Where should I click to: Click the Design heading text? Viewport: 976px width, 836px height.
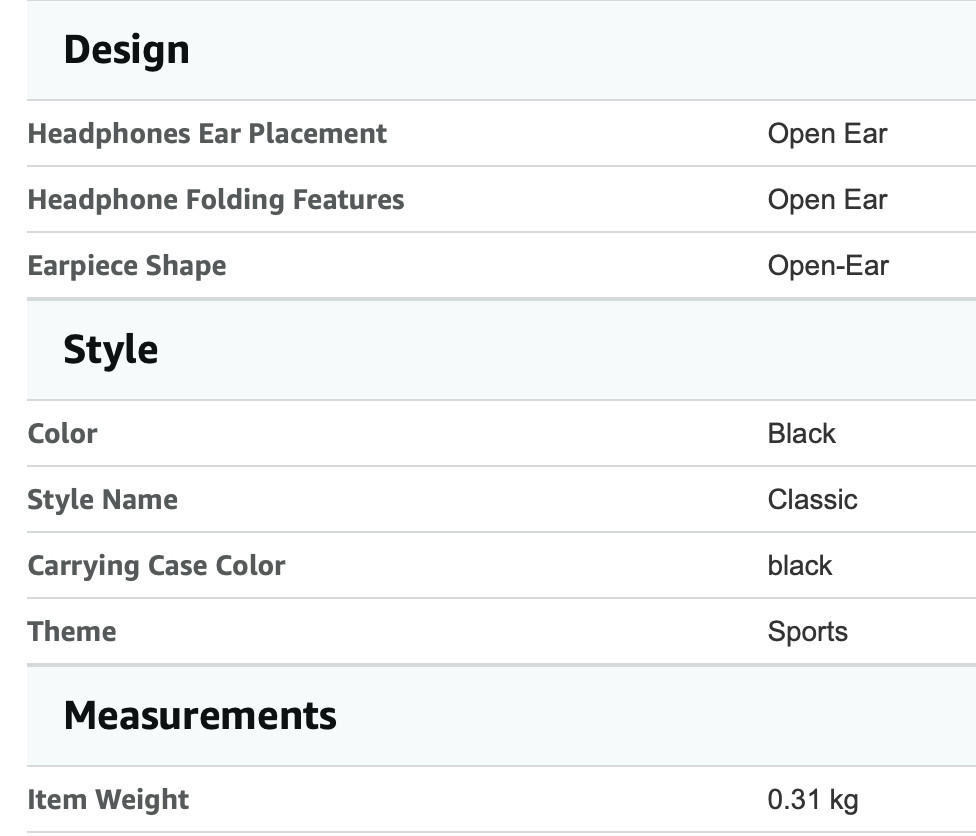pyautogui.click(x=127, y=50)
